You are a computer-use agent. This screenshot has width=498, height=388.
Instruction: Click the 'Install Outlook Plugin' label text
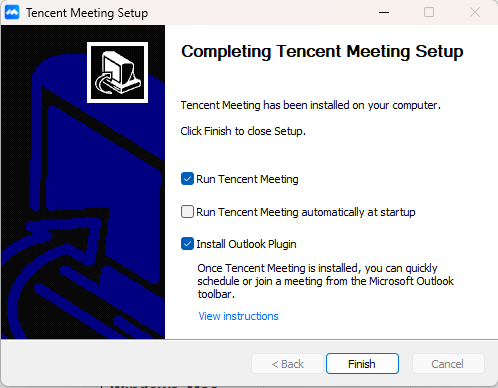coord(246,244)
